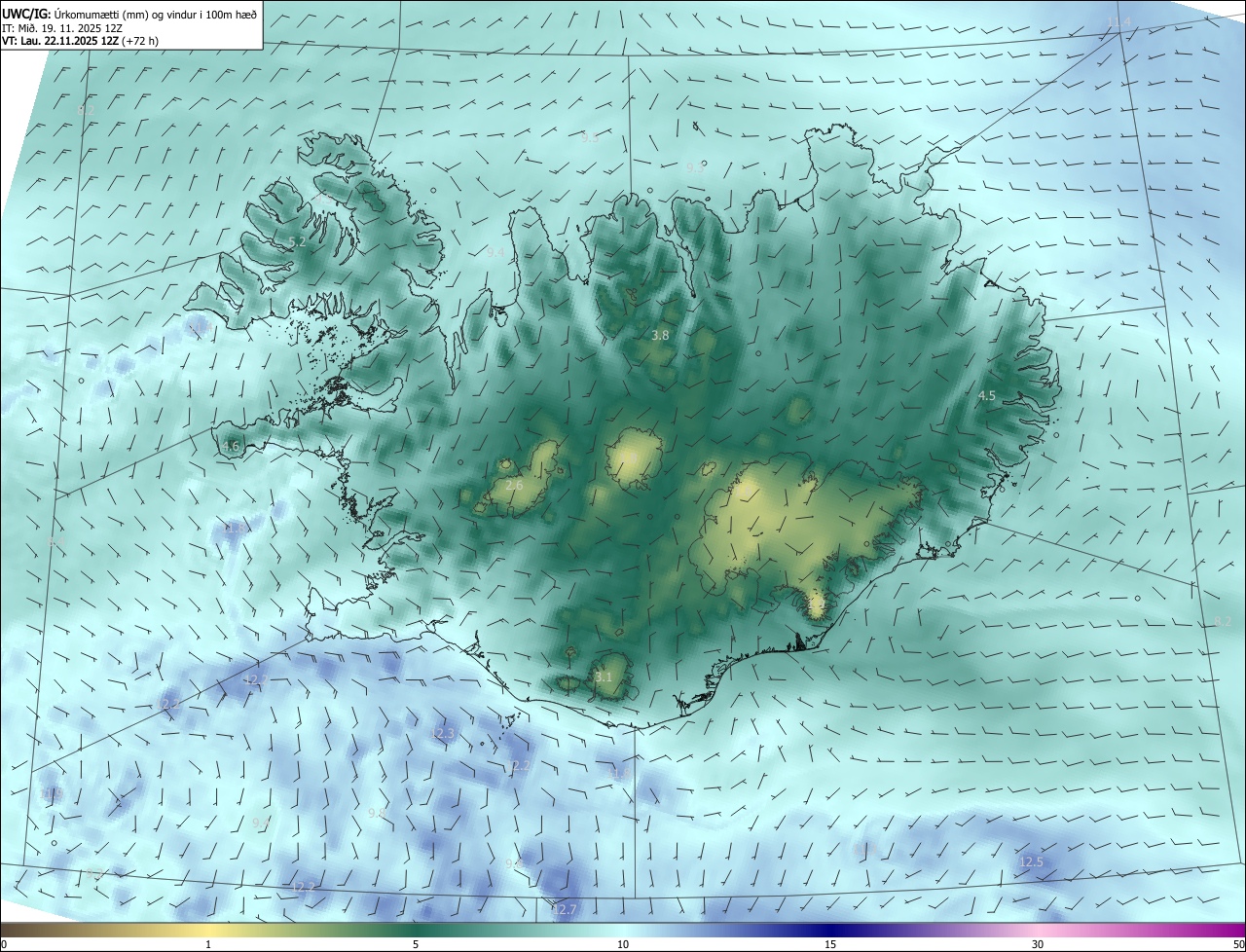The width and height of the screenshot is (1246, 952).
Task: Click the 30 tick on the color scale
Action: [x=1038, y=945]
